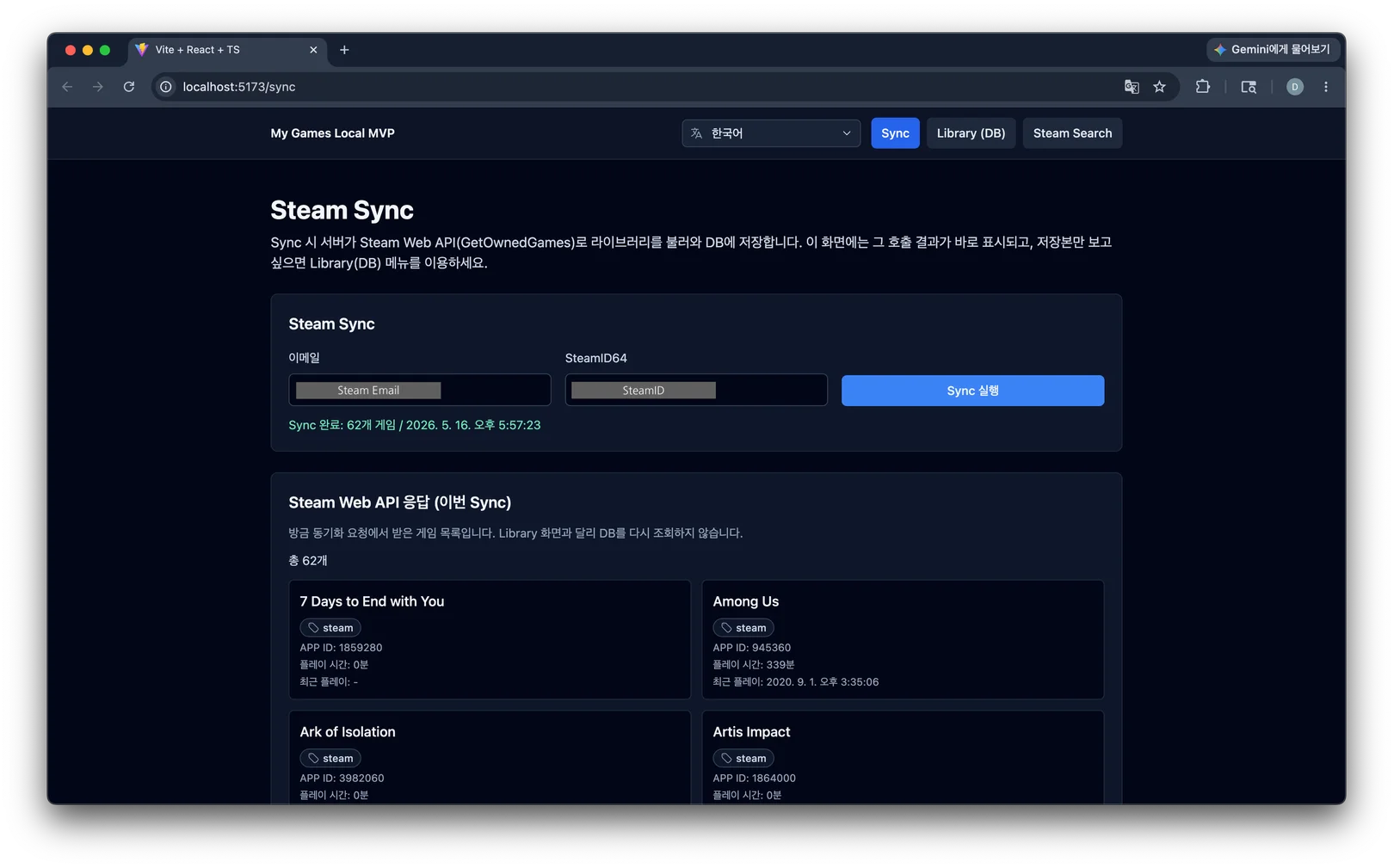Select the Ark of Isolation game title
This screenshot has height=868, width=1394.
click(x=348, y=732)
